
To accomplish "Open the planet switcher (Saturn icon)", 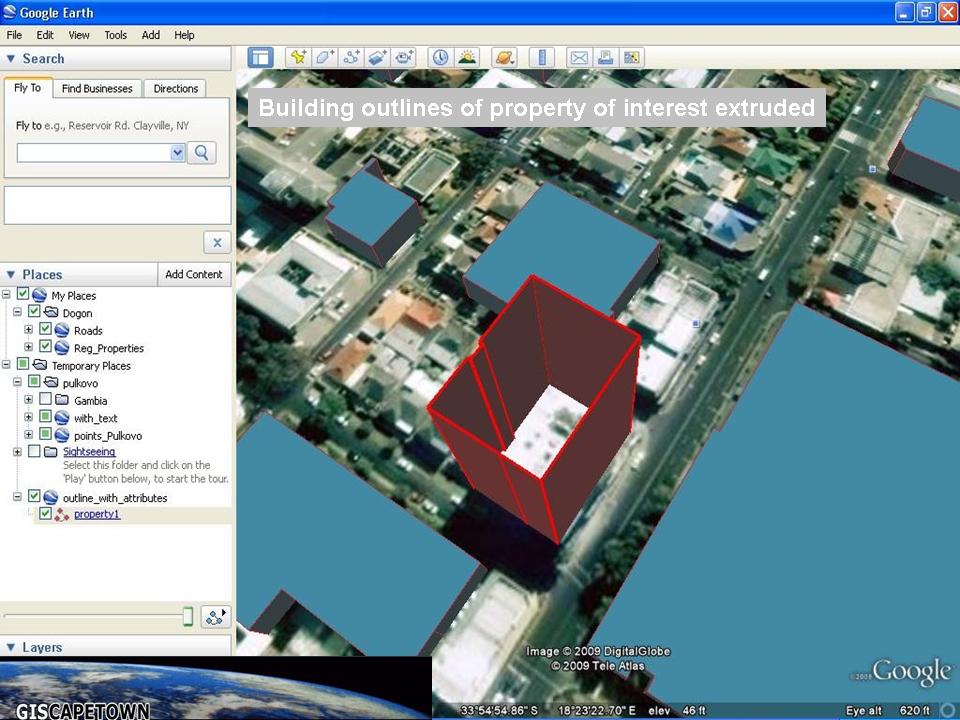I will 505,58.
